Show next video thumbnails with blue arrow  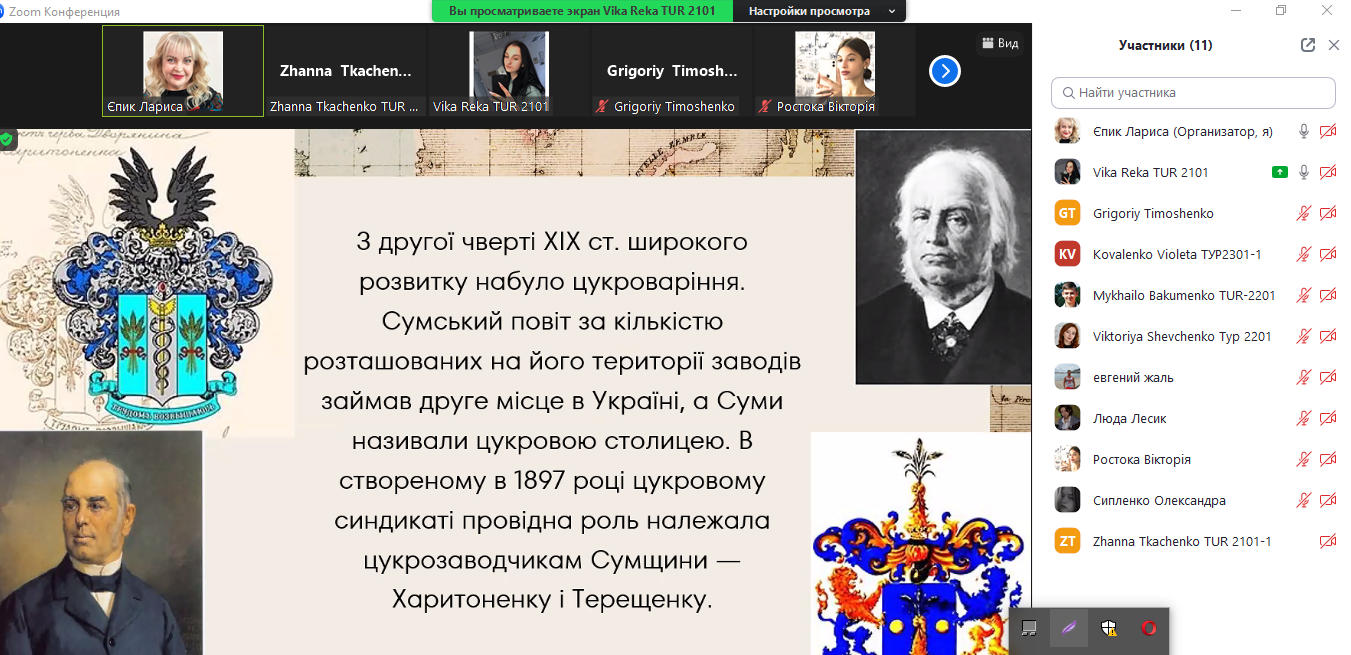coord(944,71)
